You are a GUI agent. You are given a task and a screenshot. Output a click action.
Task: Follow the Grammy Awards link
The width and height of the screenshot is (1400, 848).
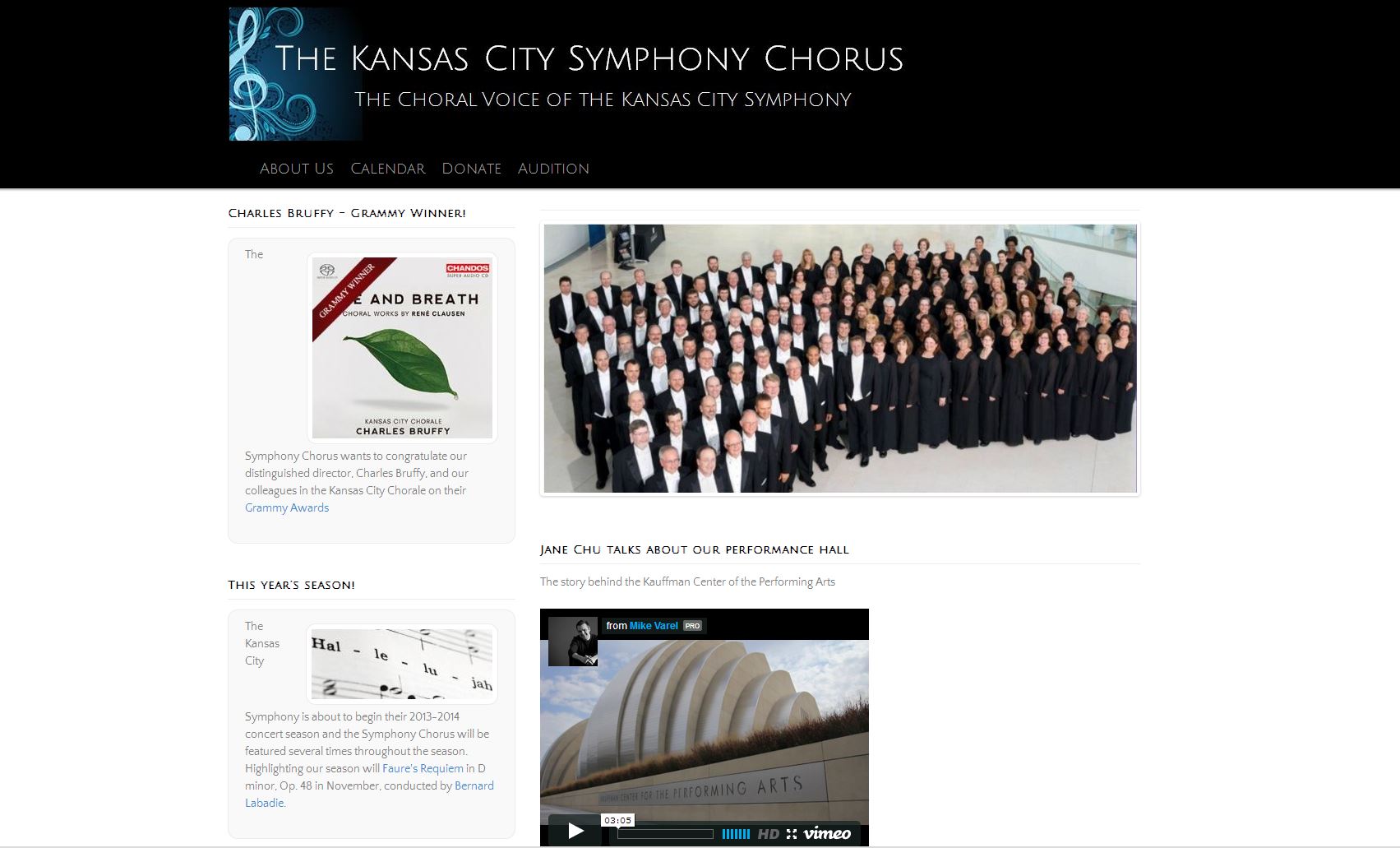(287, 507)
